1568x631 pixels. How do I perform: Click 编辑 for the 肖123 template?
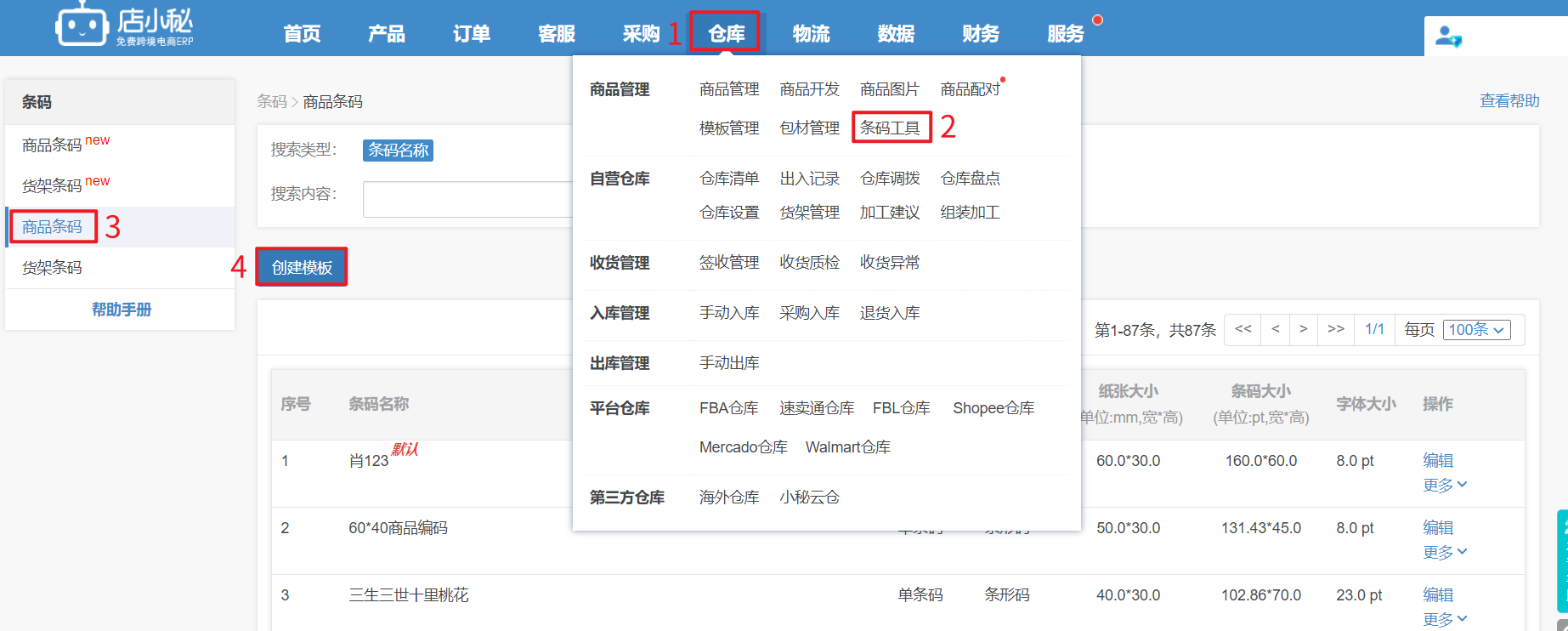point(1438,460)
